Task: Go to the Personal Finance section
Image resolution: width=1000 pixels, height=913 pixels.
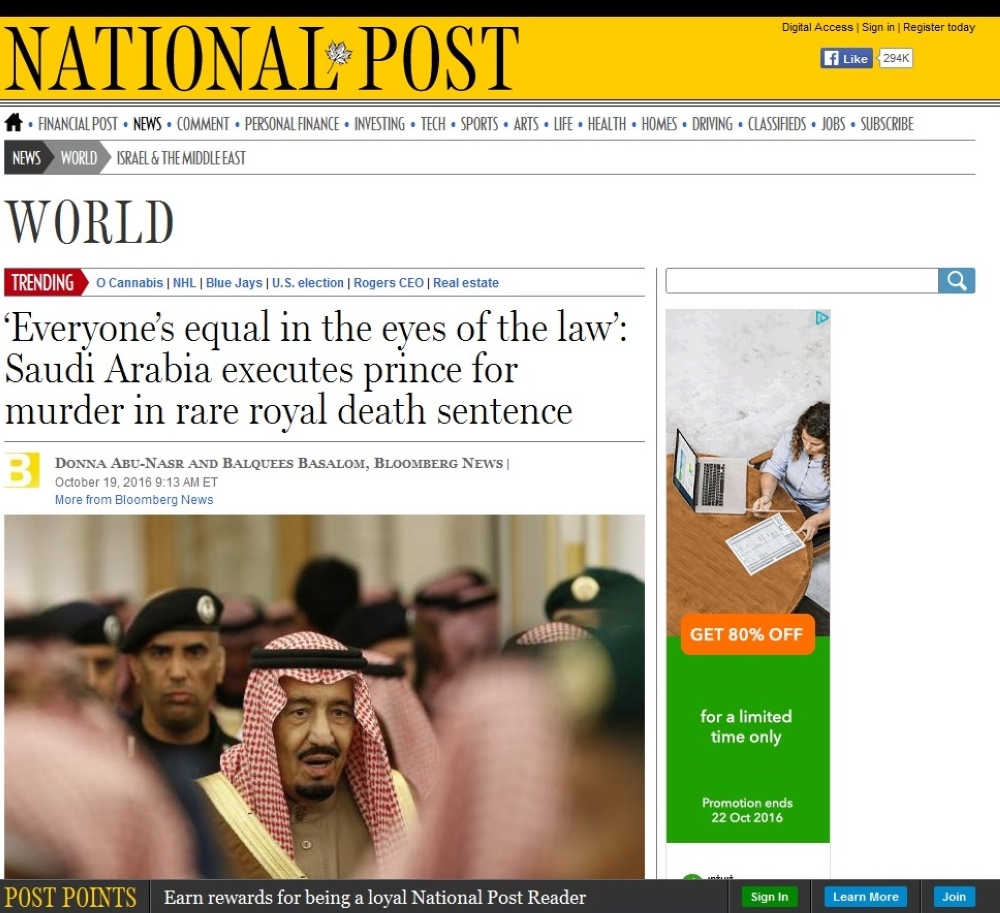Action: [292, 124]
